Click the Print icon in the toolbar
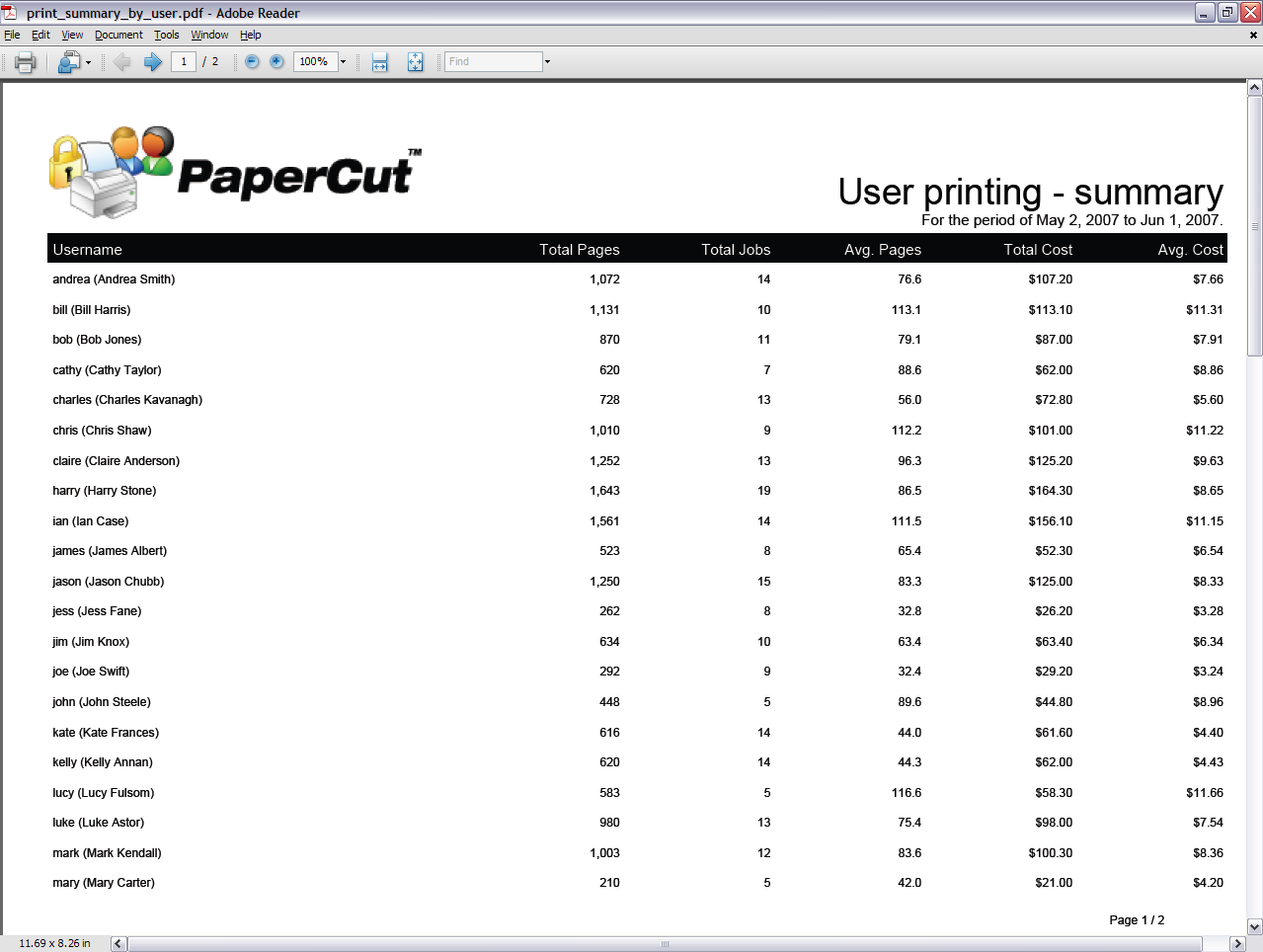The width and height of the screenshot is (1263, 952). tap(26, 62)
